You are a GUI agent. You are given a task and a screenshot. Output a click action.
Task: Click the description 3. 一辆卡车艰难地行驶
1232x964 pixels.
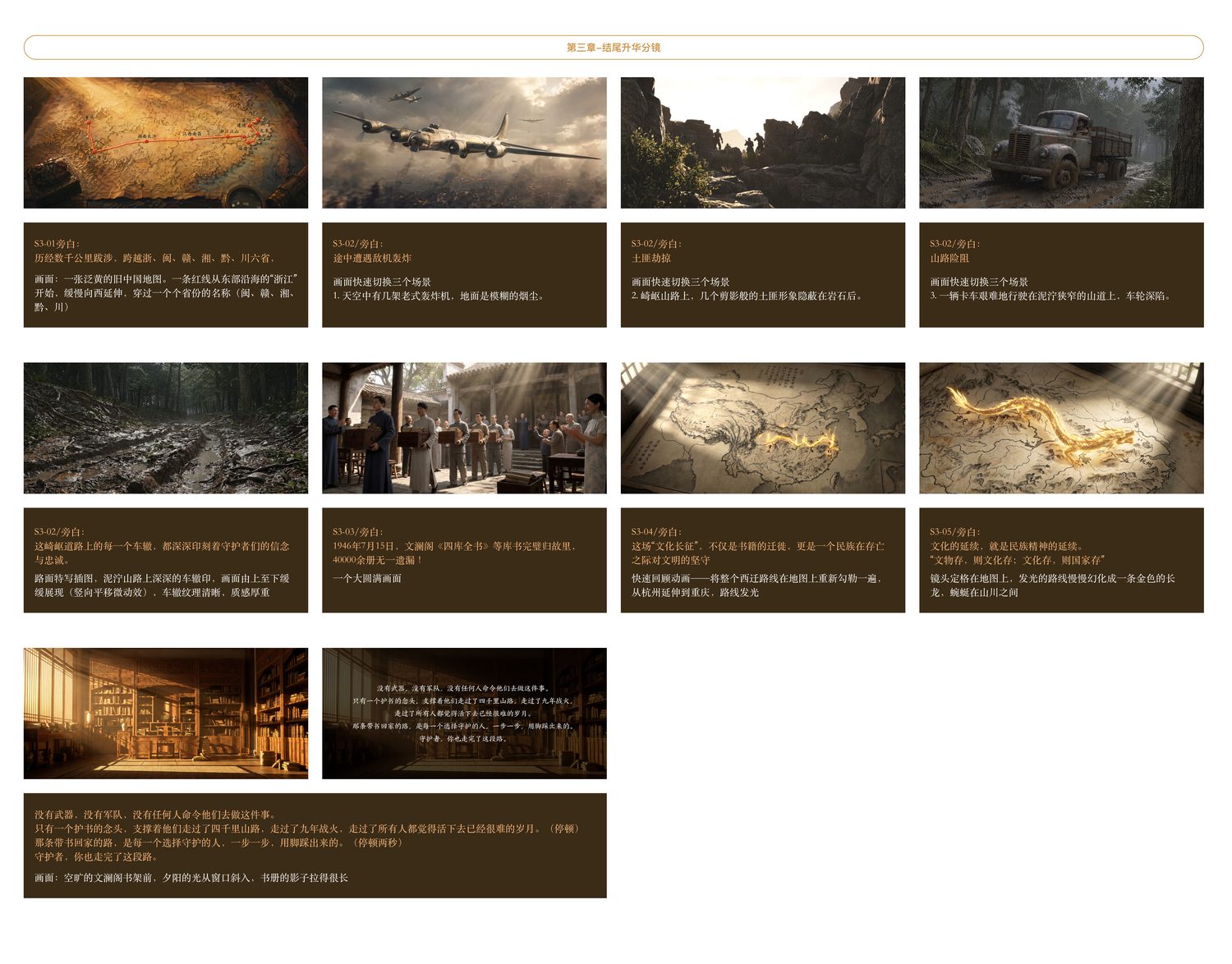1052,296
